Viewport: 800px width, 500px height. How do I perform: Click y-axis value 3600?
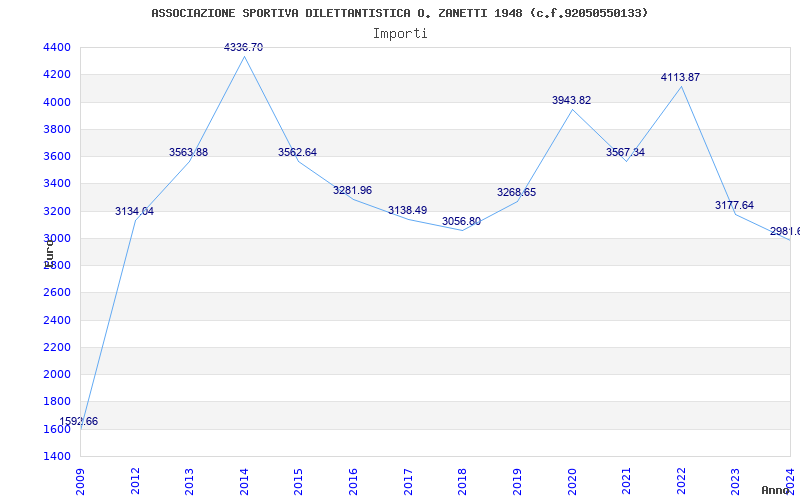coord(57,156)
